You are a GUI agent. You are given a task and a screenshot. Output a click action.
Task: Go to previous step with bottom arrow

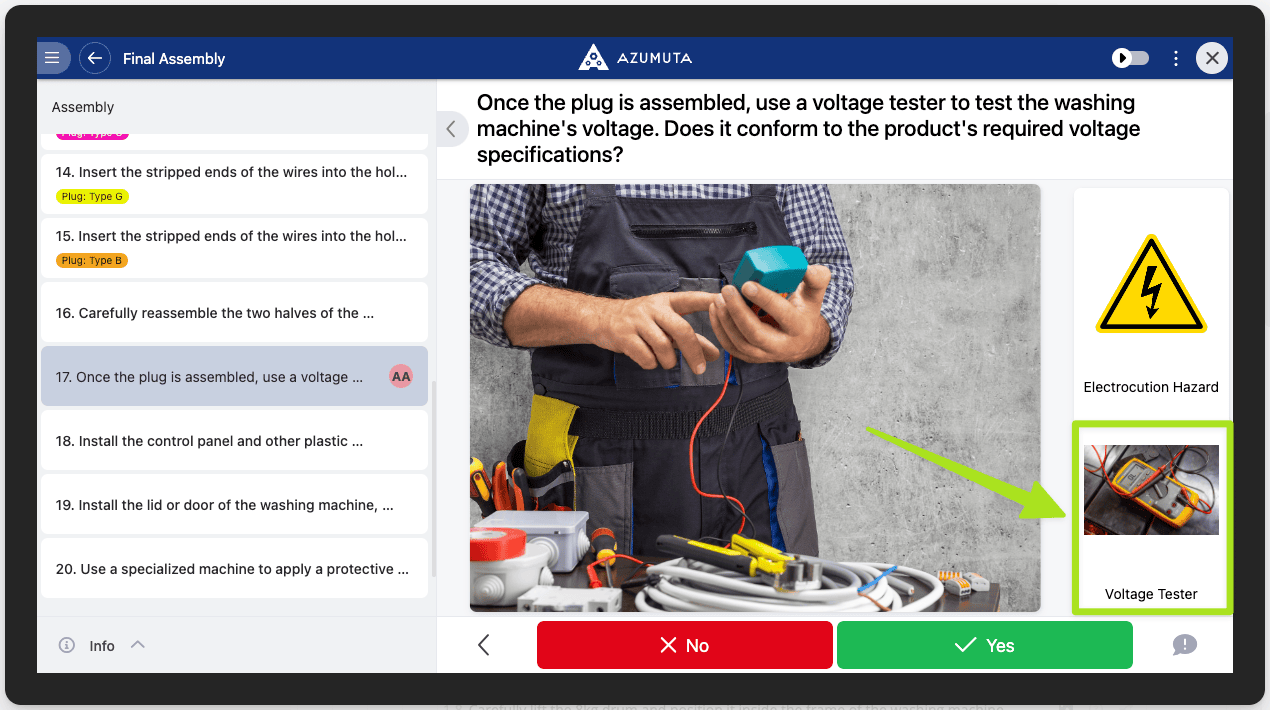[x=484, y=645]
